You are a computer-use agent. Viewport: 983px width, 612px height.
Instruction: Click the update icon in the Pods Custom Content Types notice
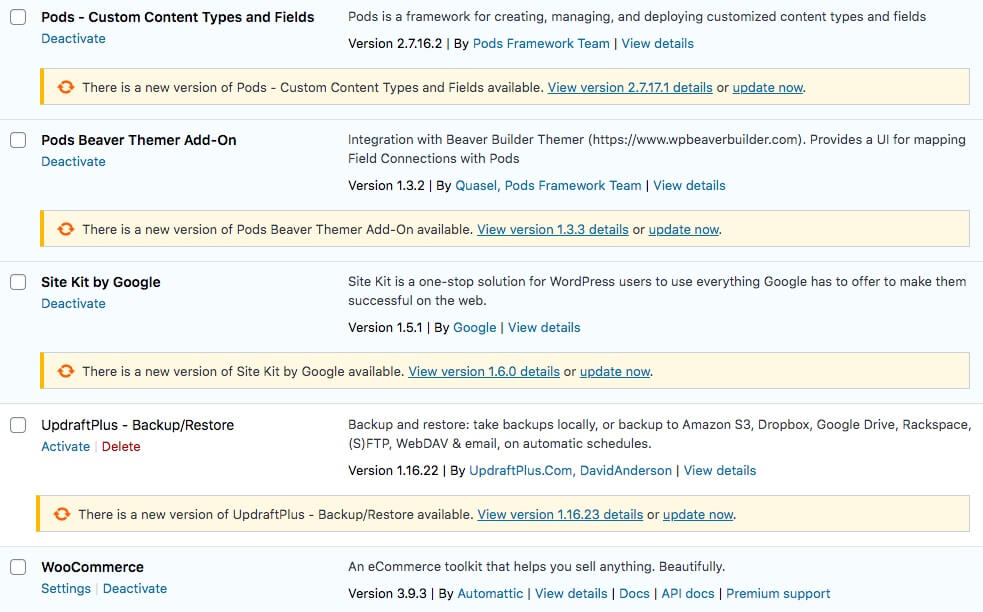66,87
